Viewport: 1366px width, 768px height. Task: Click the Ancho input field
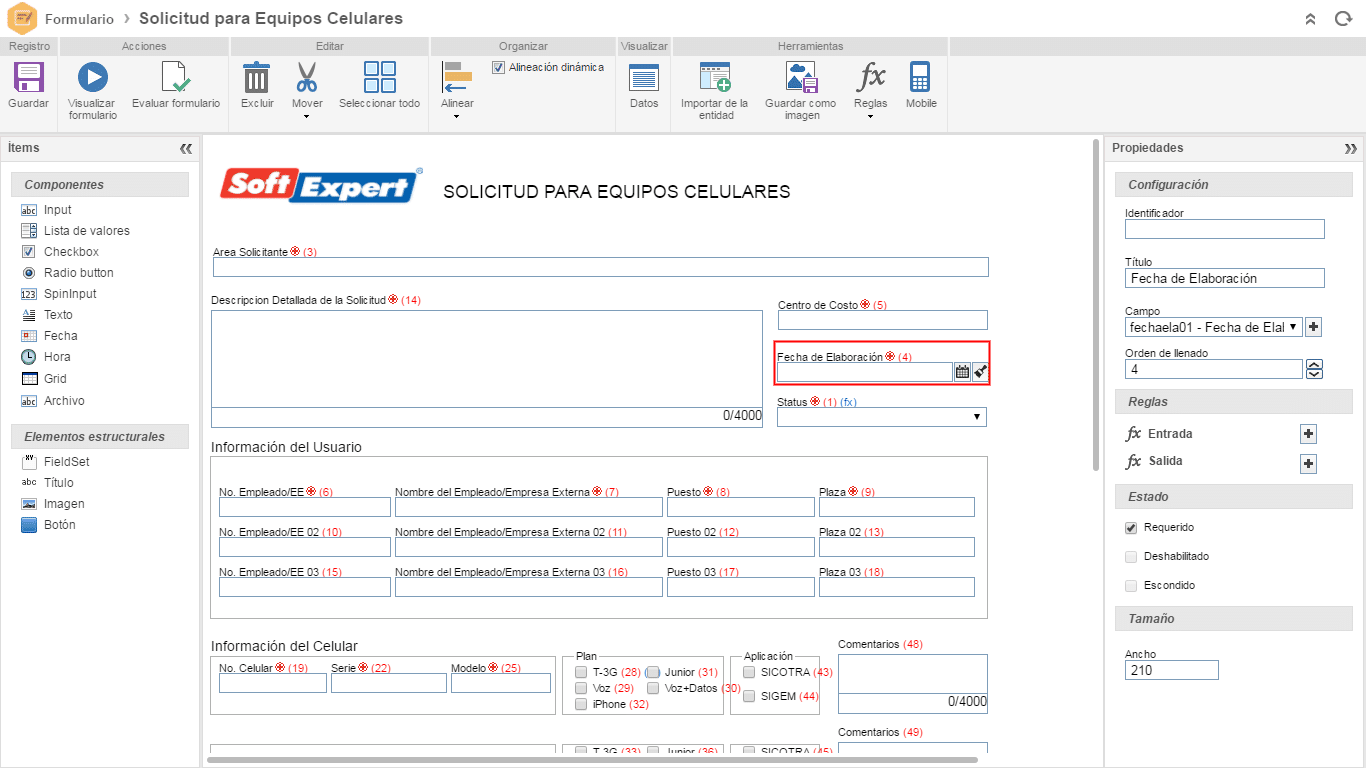tap(1172, 670)
